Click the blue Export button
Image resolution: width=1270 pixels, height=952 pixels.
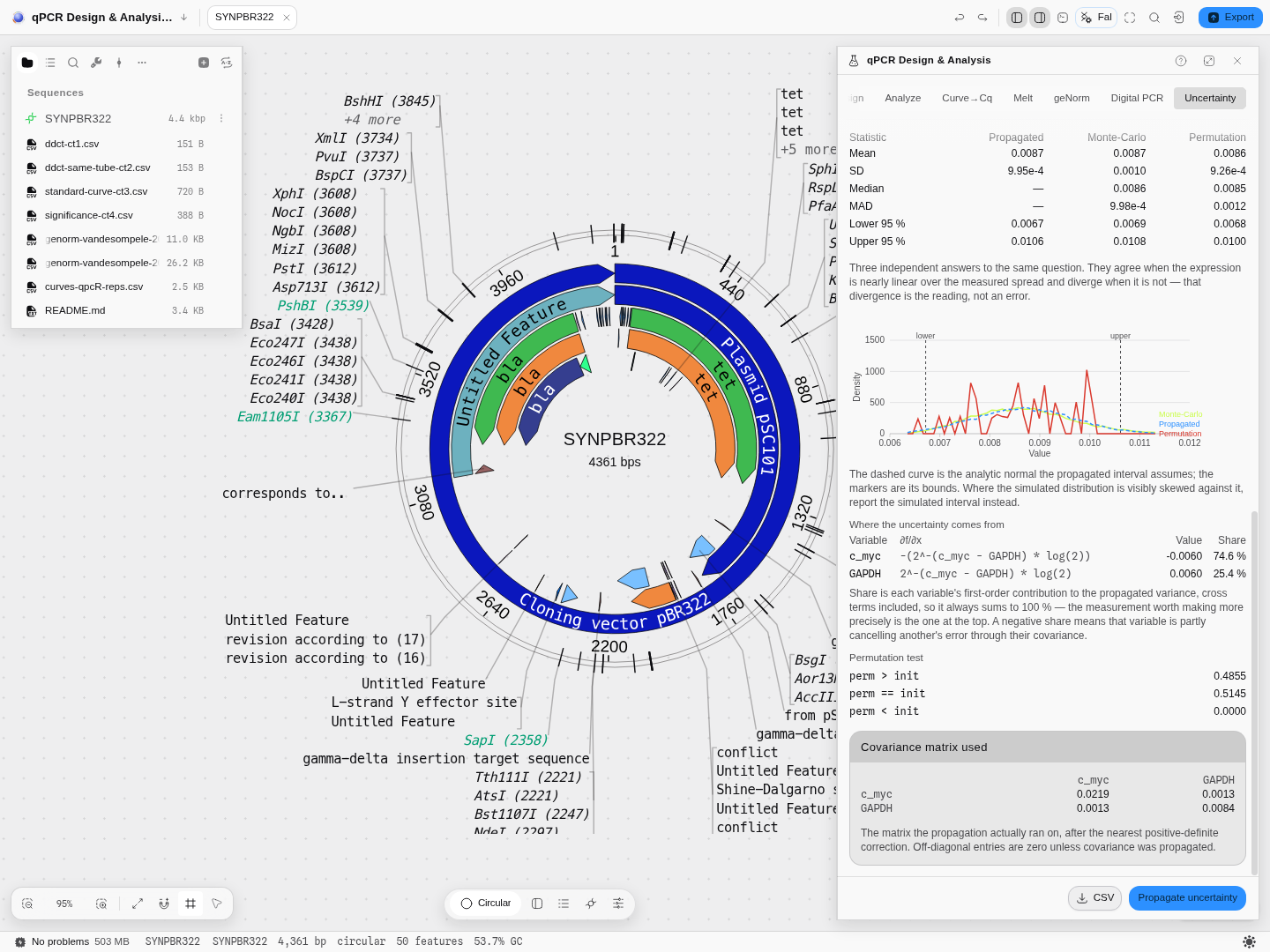pyautogui.click(x=1230, y=18)
